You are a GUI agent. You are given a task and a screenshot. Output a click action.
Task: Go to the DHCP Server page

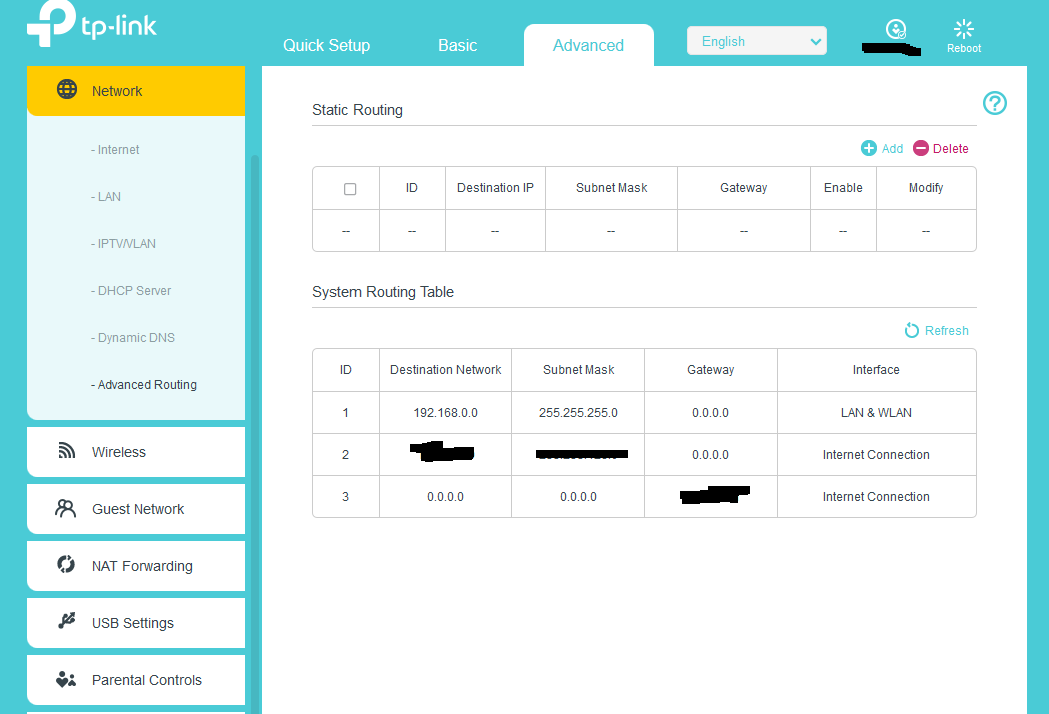(134, 291)
